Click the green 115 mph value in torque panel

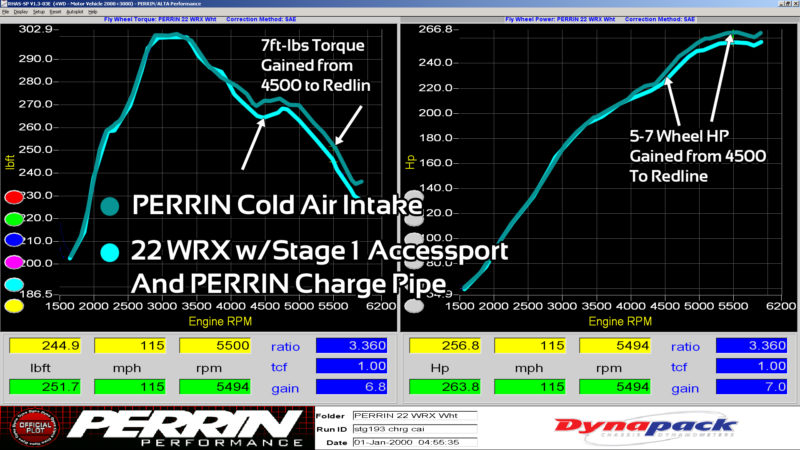point(130,387)
